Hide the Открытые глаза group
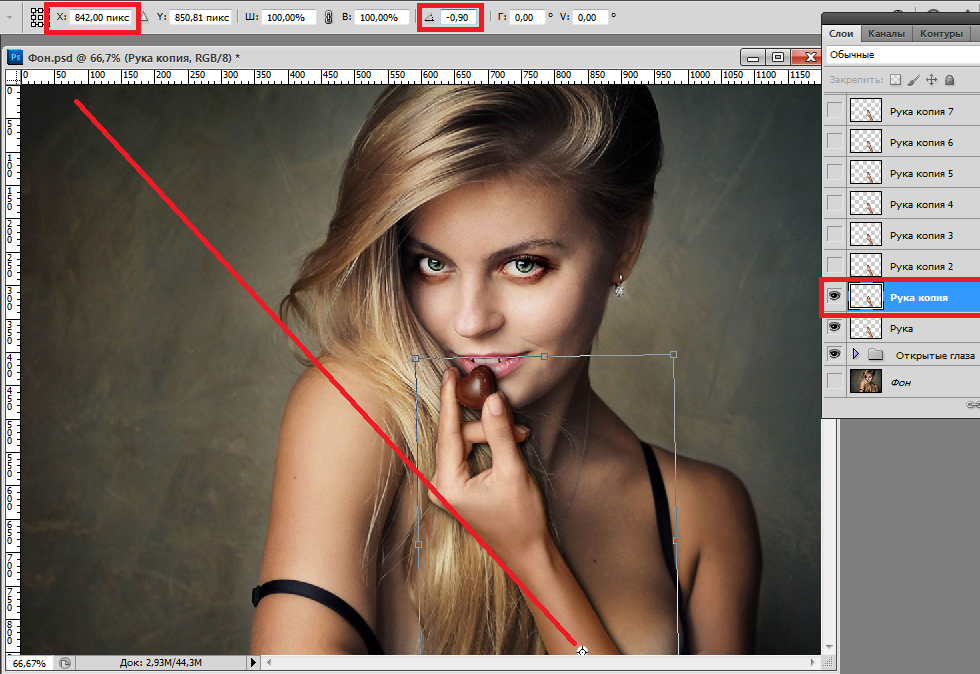Viewport: 980px width, 674px height. (834, 354)
